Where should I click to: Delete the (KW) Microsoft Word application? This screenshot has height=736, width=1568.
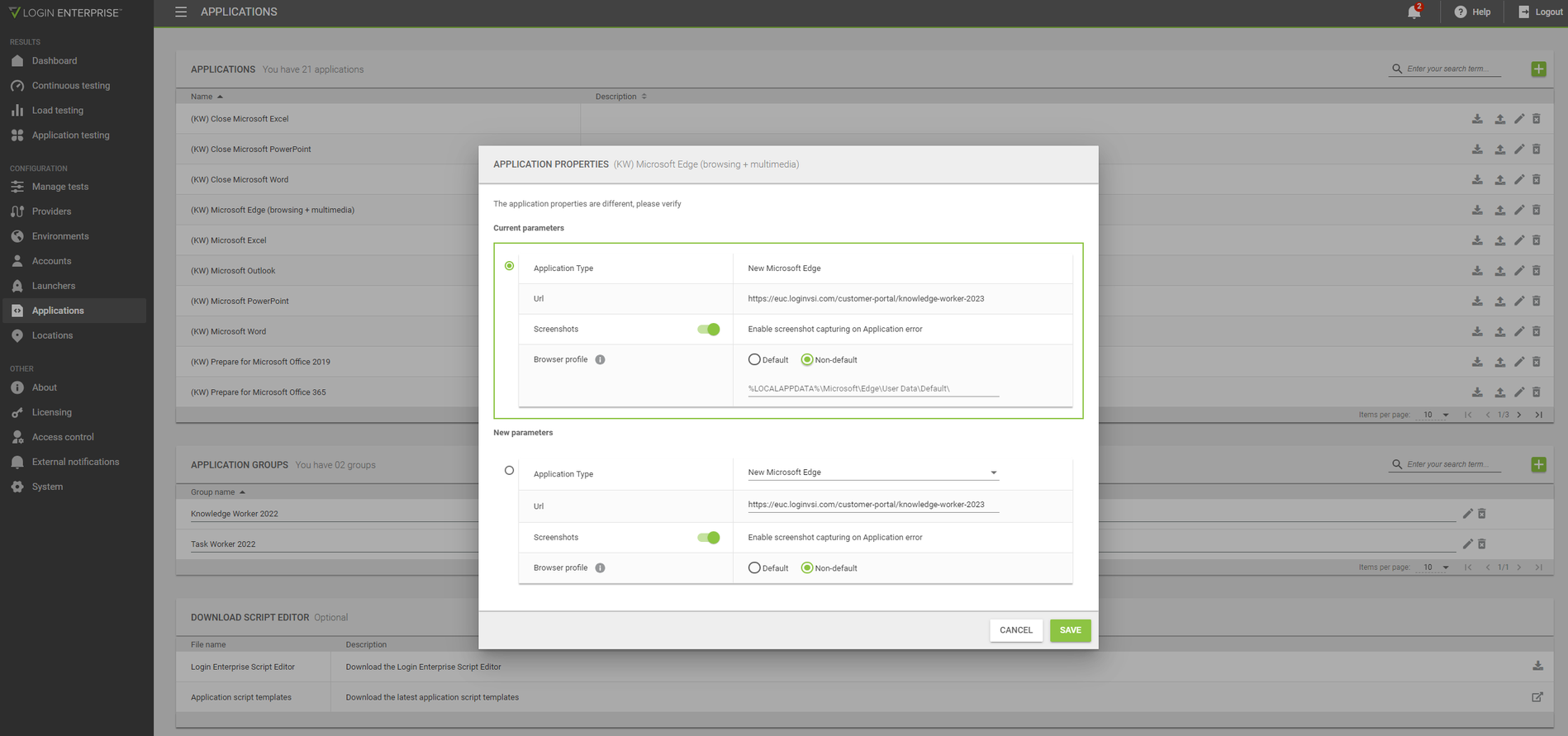tap(1537, 331)
